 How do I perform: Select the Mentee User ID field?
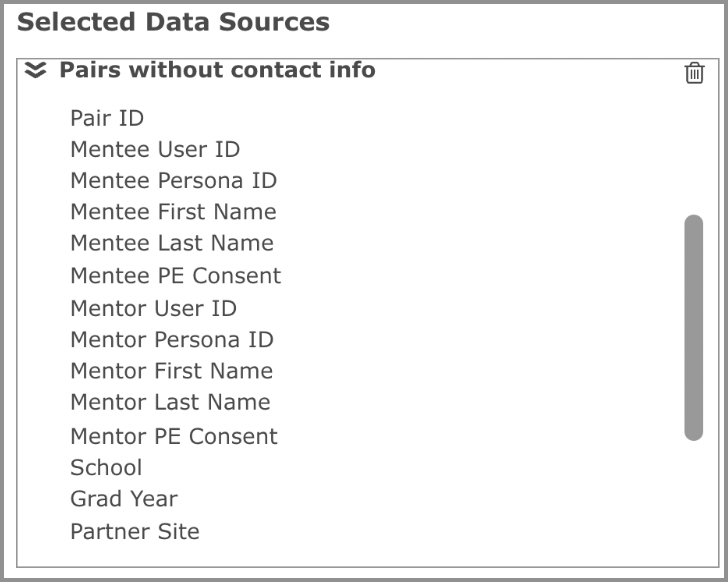pos(155,149)
